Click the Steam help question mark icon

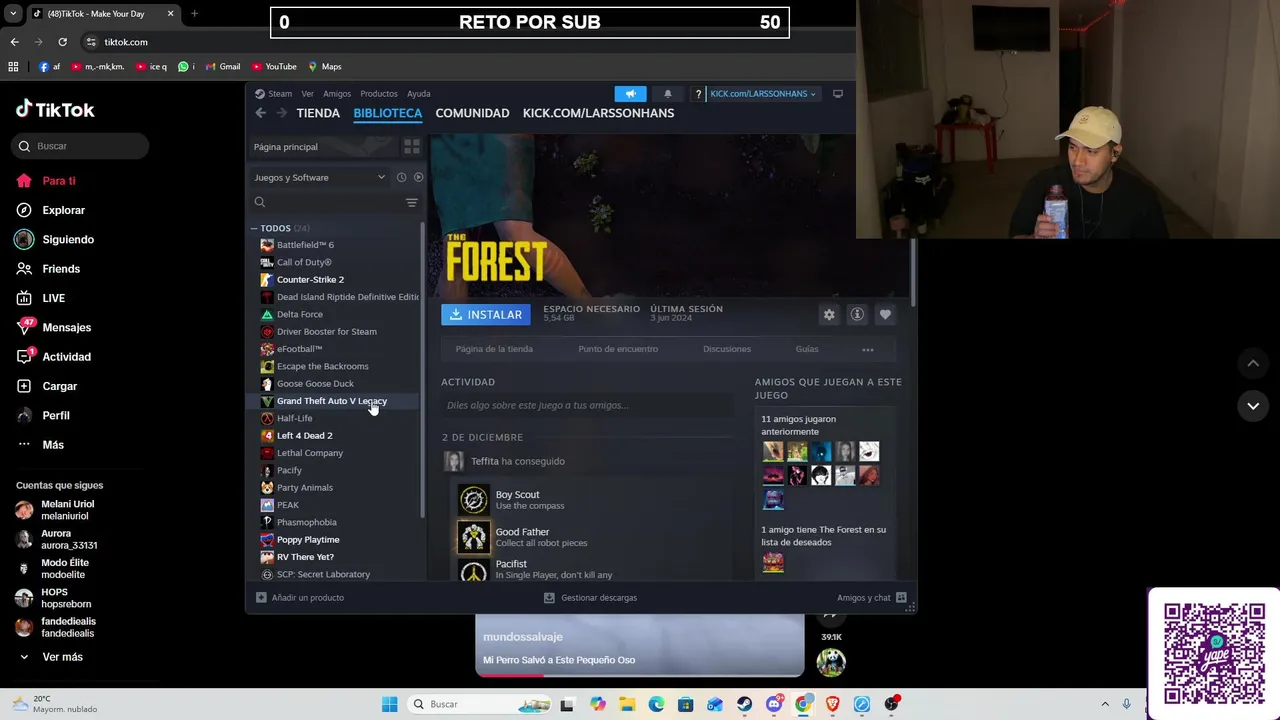pyautogui.click(x=698, y=94)
